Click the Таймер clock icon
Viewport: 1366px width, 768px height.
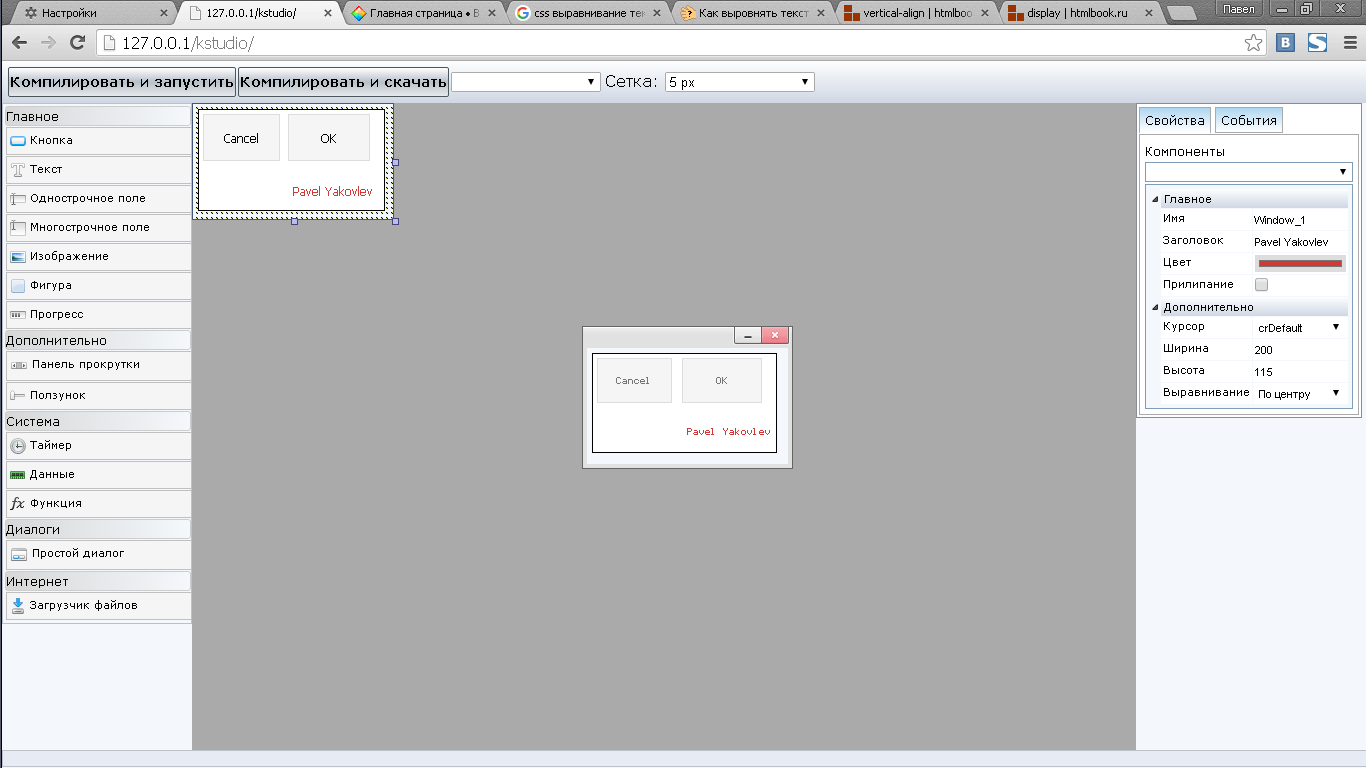click(17, 446)
